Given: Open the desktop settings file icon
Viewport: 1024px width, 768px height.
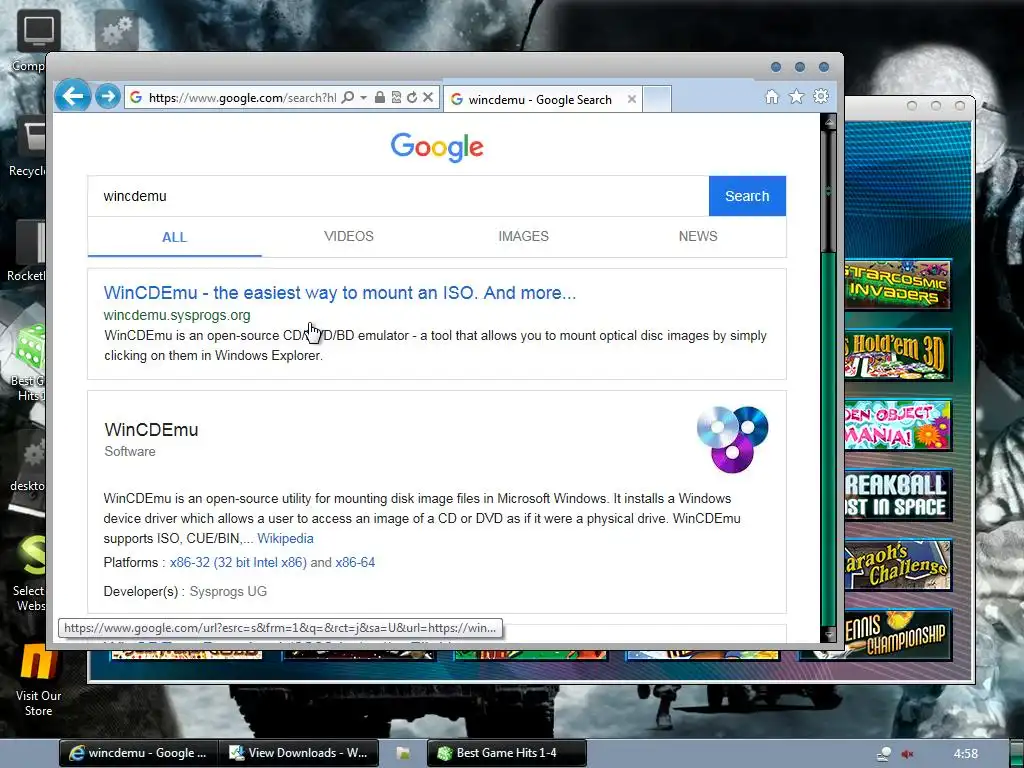Looking at the screenshot, I should [31, 452].
